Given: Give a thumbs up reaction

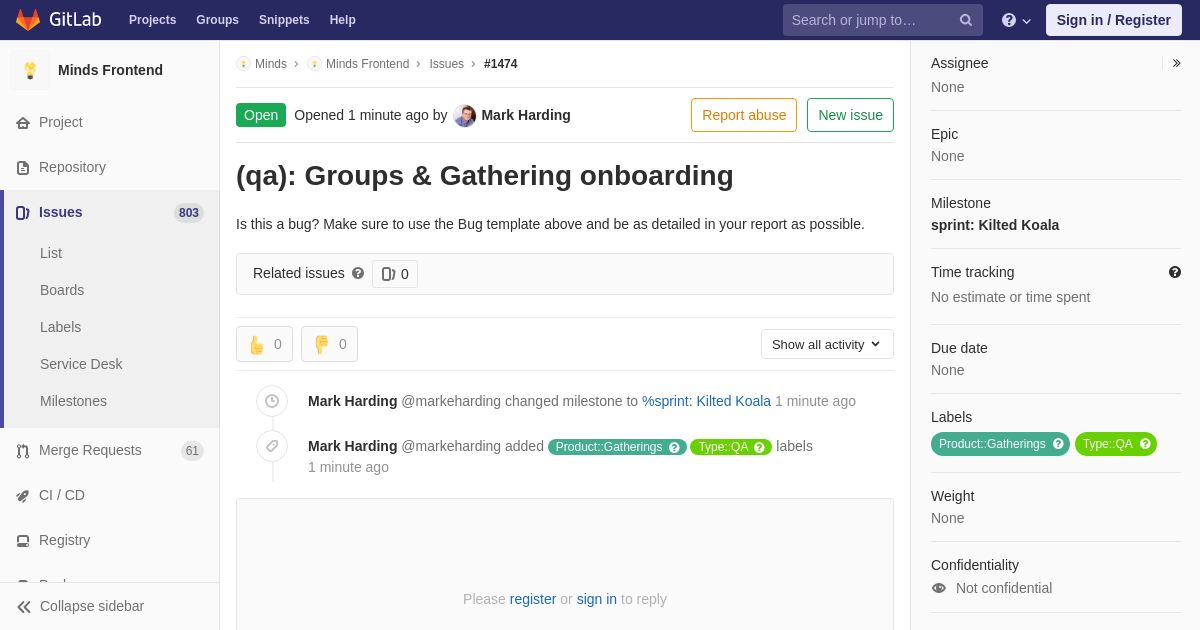Looking at the screenshot, I should [x=264, y=344].
